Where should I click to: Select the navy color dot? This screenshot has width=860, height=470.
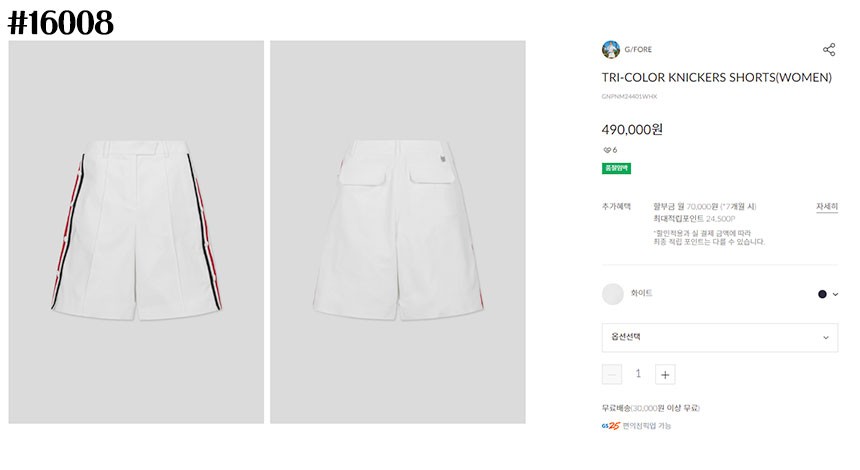coord(822,294)
